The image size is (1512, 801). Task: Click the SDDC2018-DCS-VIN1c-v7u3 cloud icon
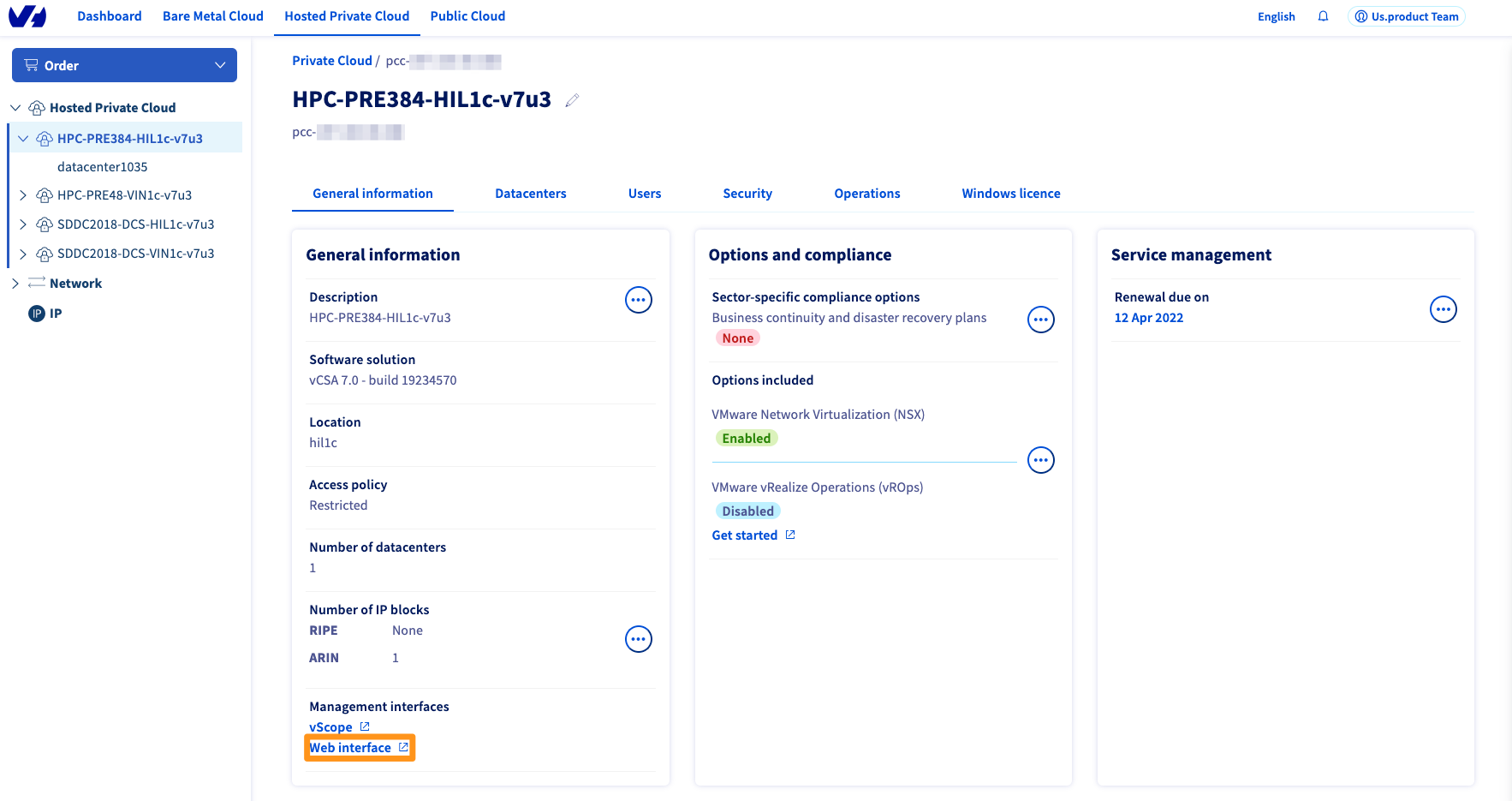coord(45,254)
